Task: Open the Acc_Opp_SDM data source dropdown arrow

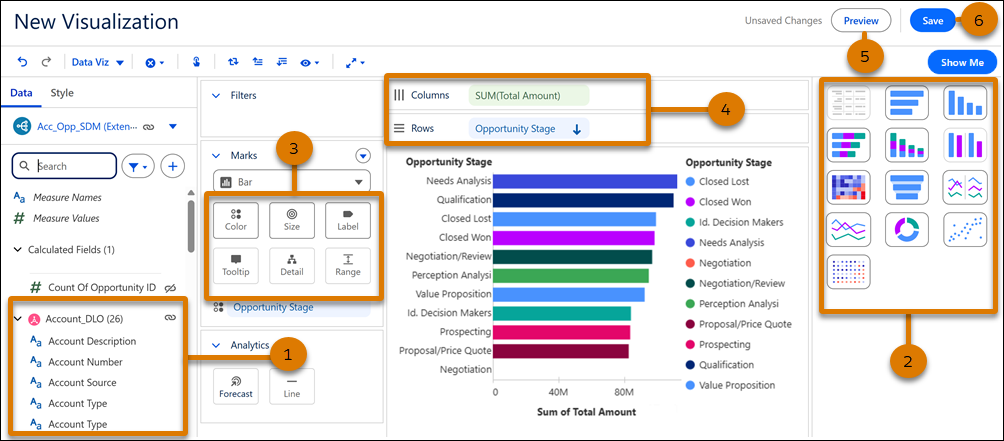Action: (172, 127)
